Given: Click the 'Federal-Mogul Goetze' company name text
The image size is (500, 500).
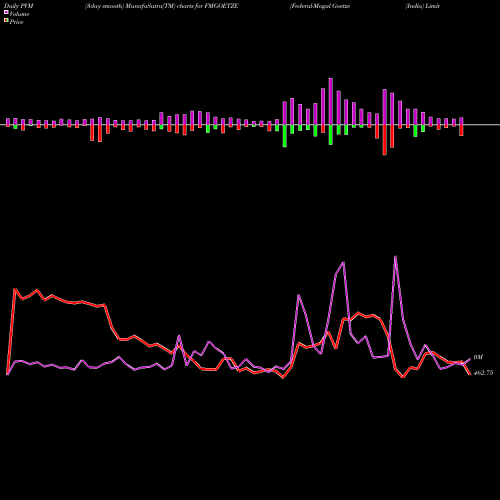Looking at the screenshot, I should click(x=320, y=6).
